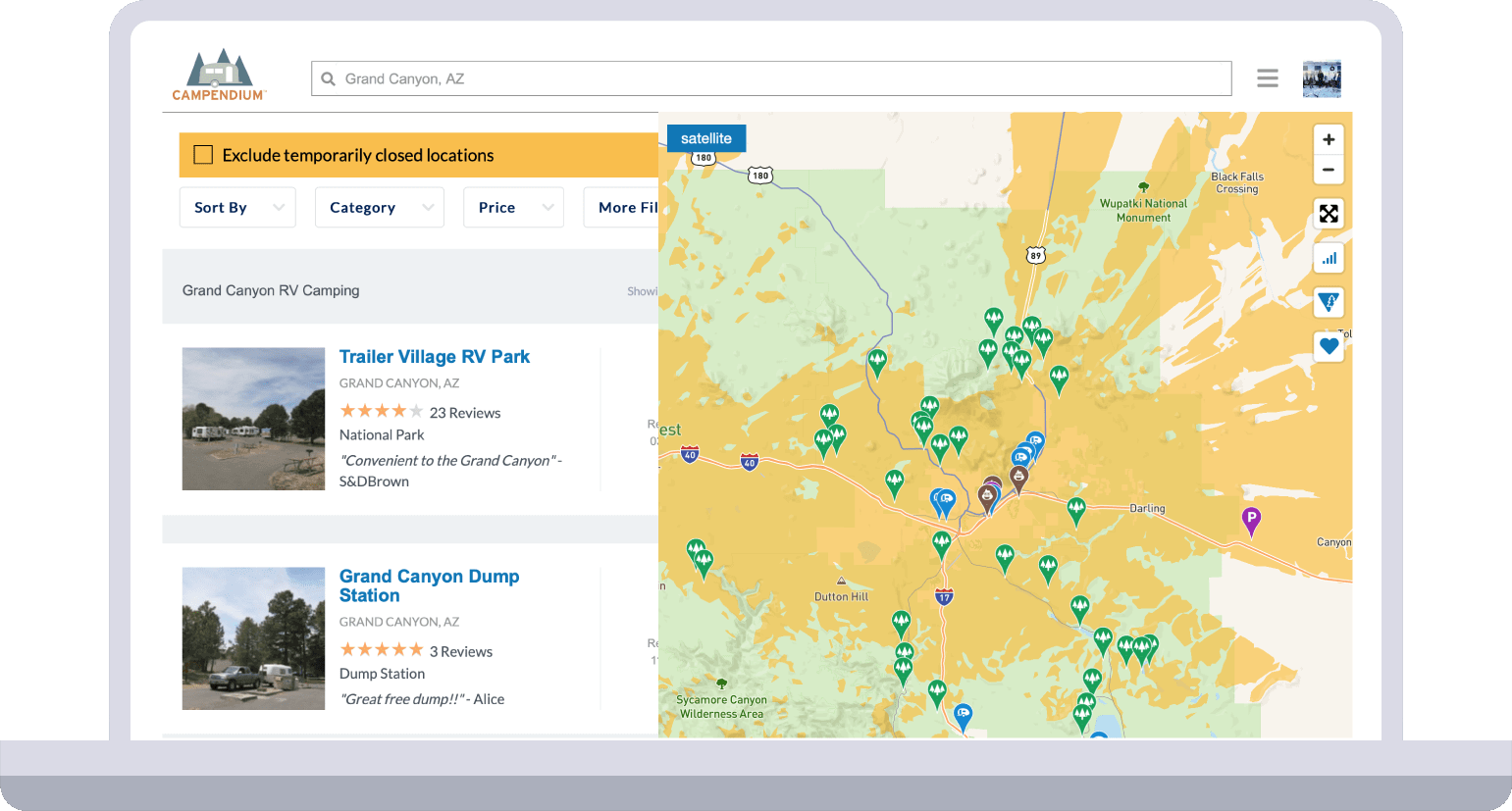Click the Interstate 17 shield on map

tap(944, 597)
